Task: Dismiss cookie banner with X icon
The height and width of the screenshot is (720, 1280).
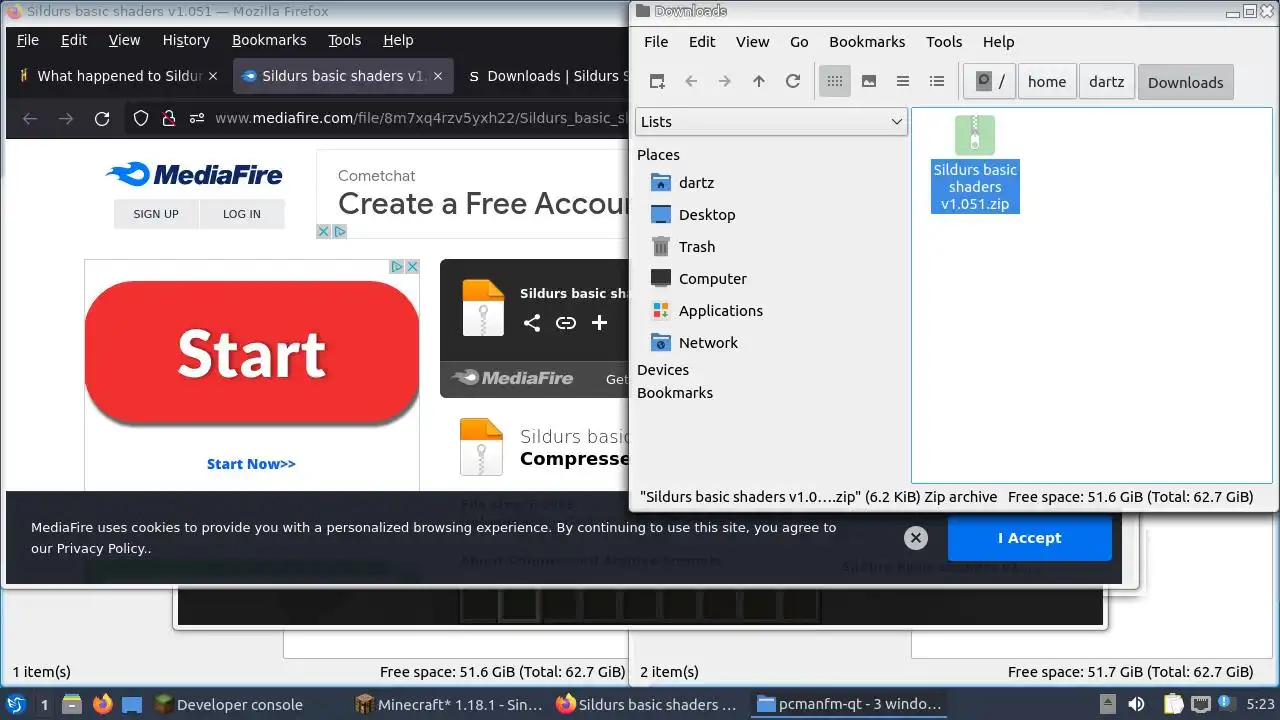Action: [x=915, y=538]
